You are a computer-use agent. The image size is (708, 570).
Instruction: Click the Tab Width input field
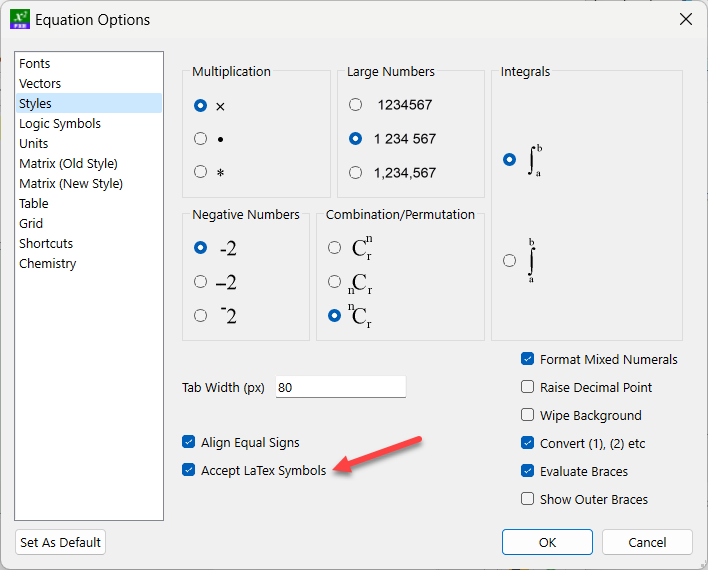tap(340, 387)
